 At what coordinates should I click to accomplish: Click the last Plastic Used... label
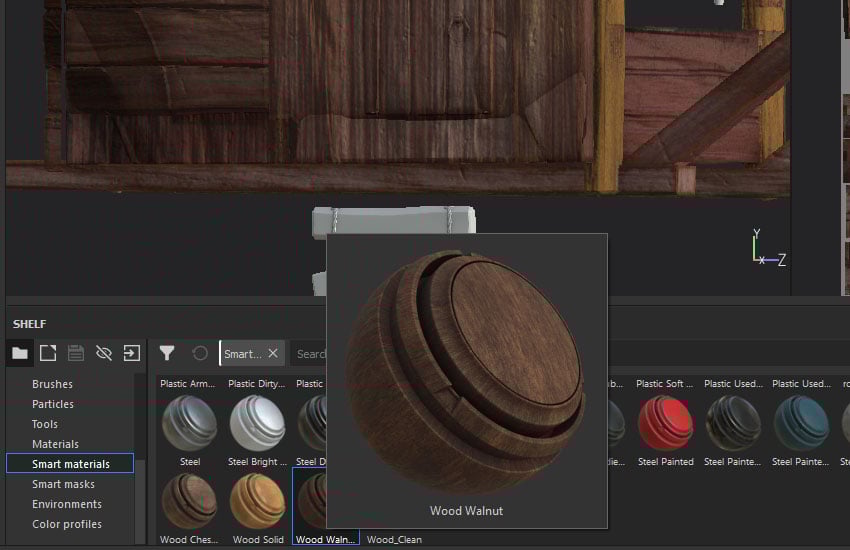tap(801, 384)
